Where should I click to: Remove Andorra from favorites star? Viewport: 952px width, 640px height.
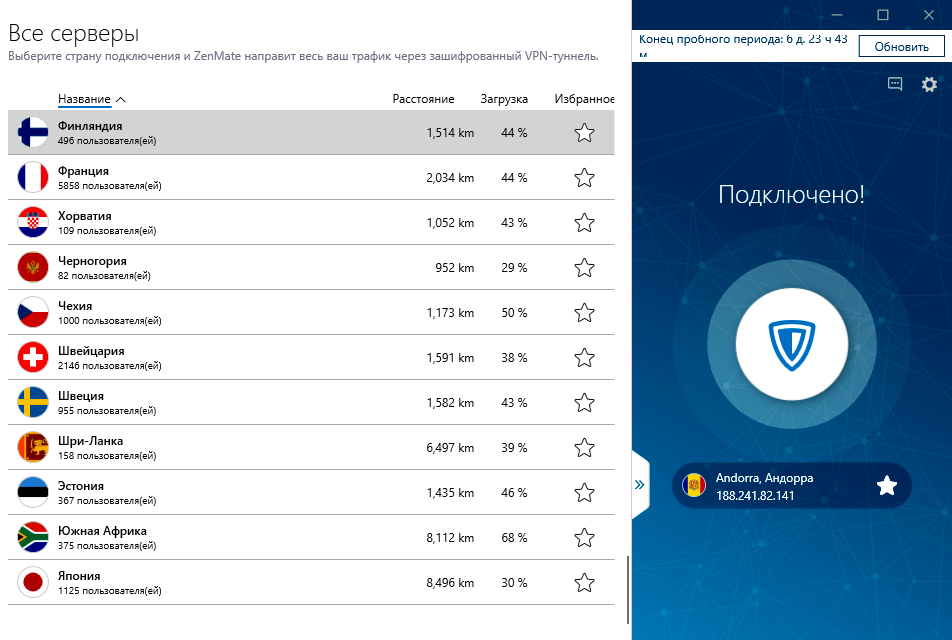point(886,486)
